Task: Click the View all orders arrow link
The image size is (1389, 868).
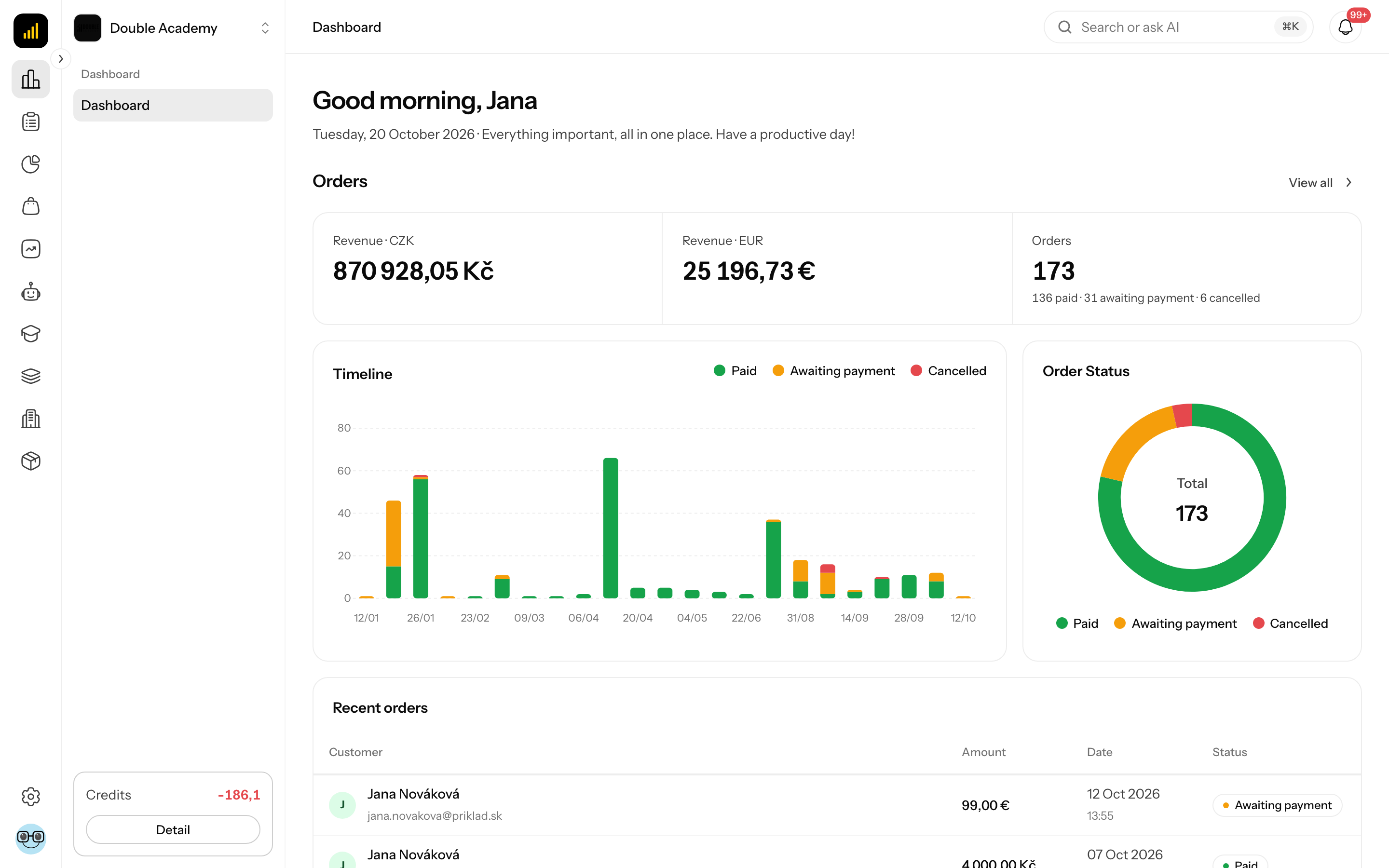Action: pos(1321,183)
